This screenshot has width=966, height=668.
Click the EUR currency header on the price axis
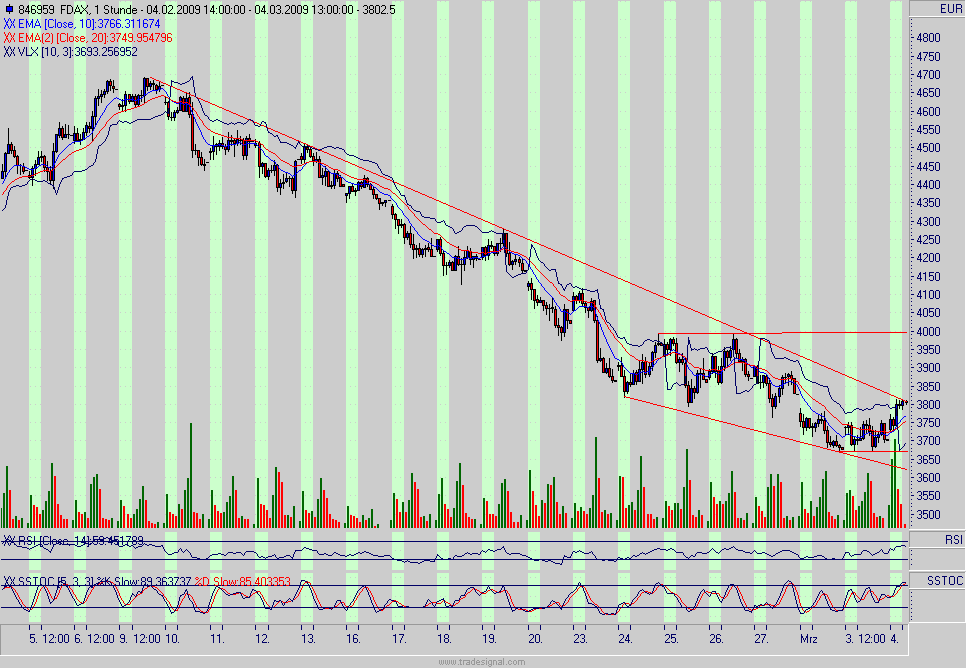(951, 9)
